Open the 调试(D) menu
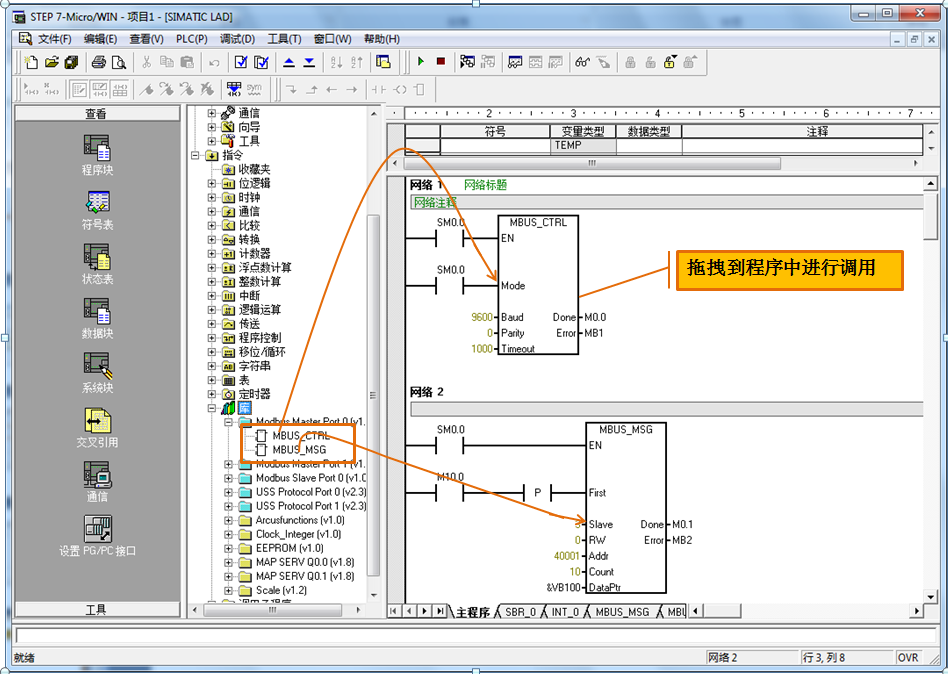The height and width of the screenshot is (674, 948). tap(237, 39)
